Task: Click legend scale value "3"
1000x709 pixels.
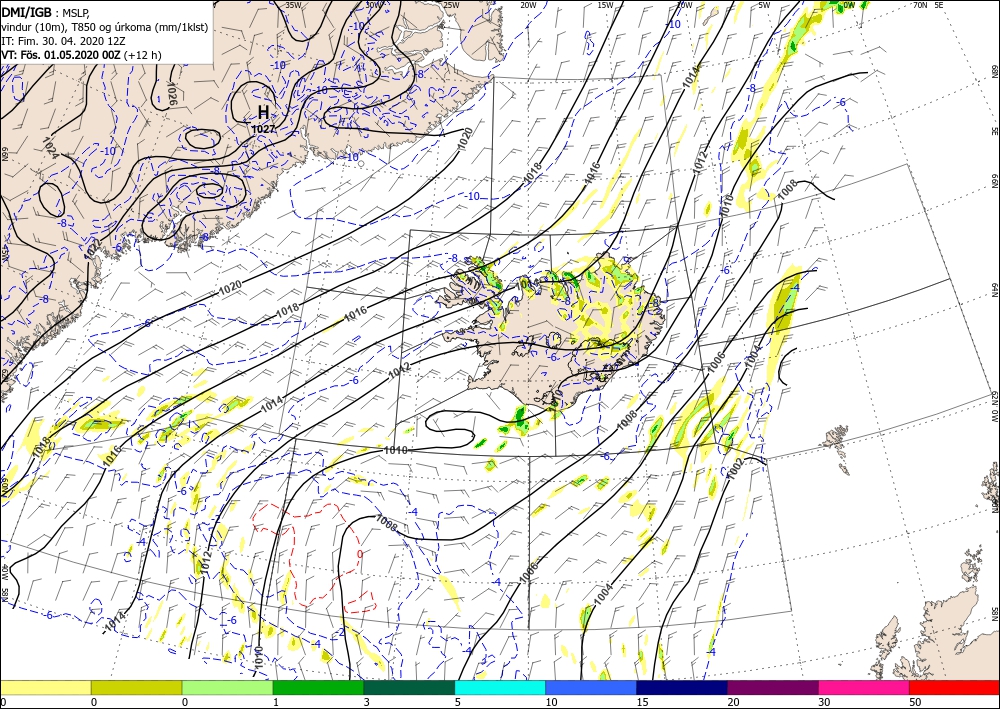Action: 367,702
